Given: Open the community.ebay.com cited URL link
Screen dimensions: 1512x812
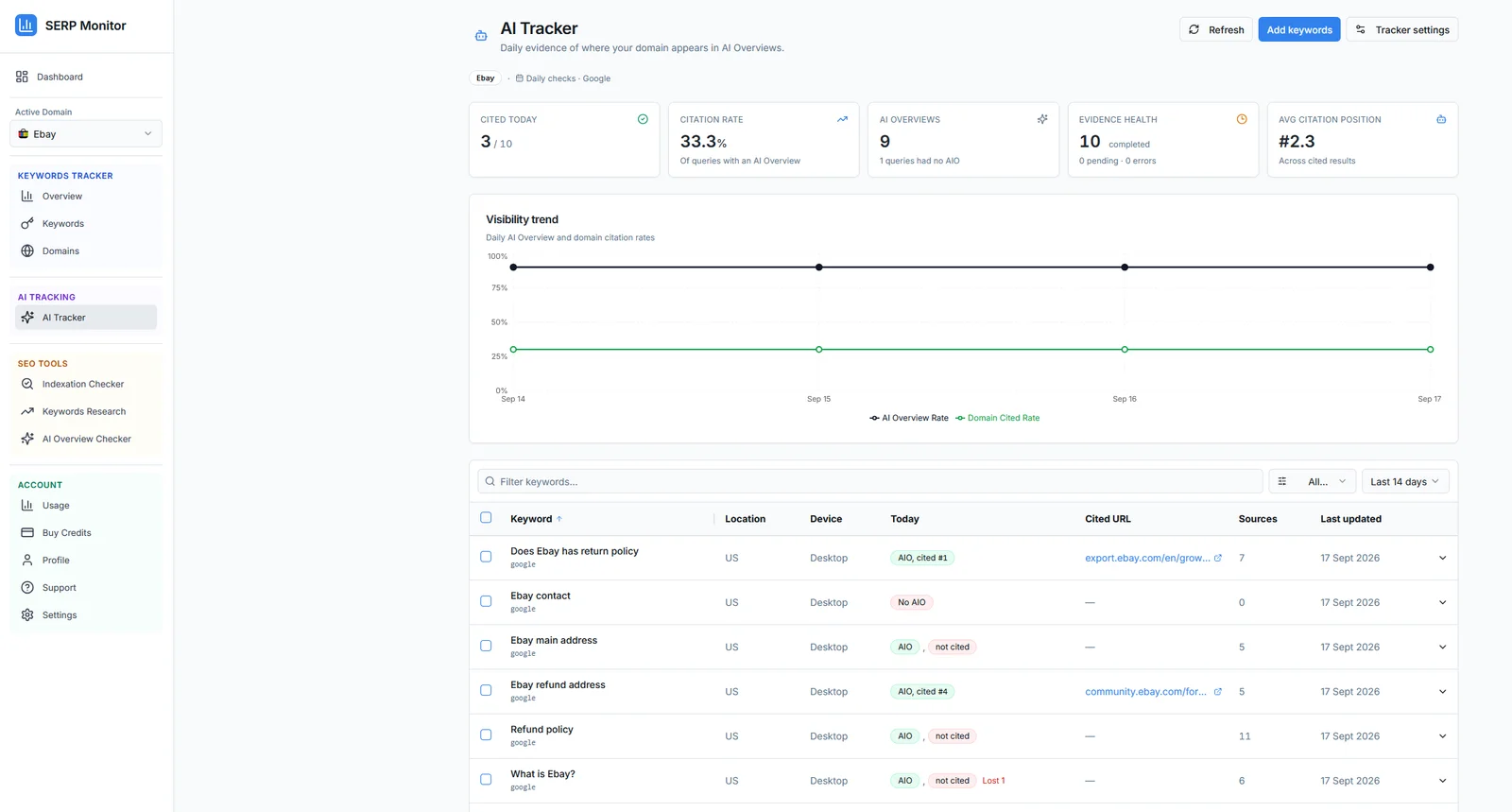Looking at the screenshot, I should tap(1145, 691).
